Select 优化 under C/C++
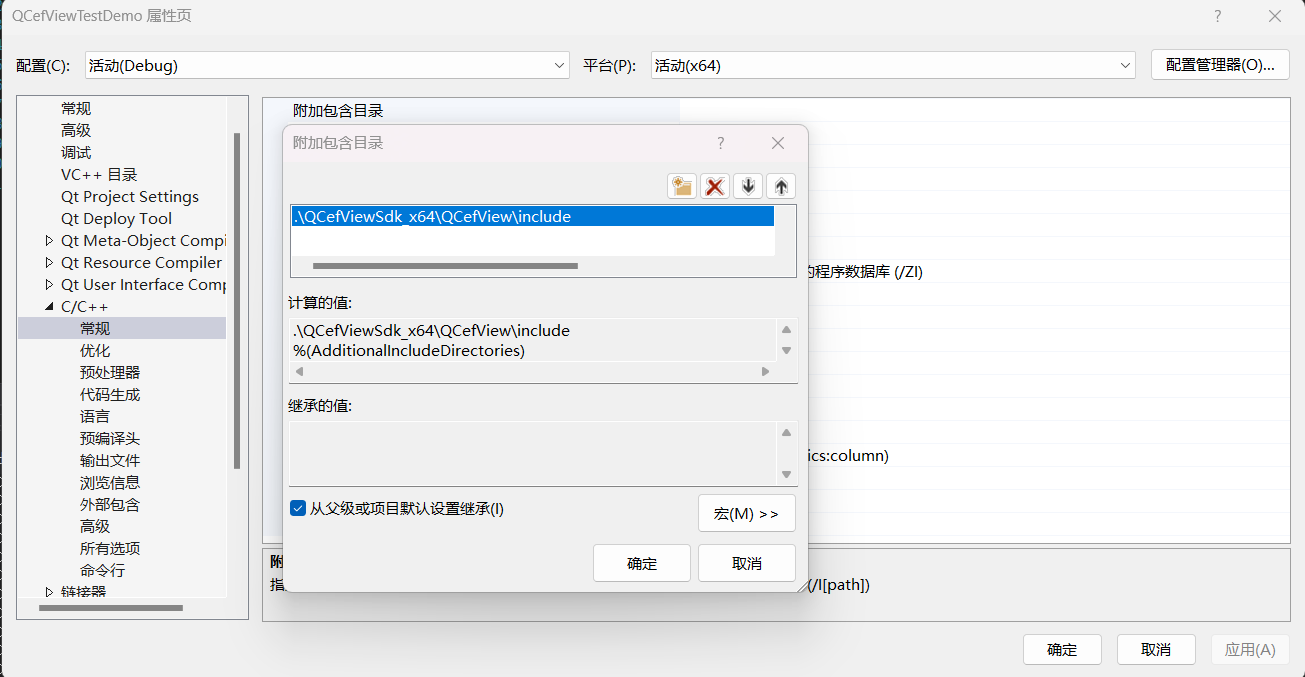 pos(95,350)
